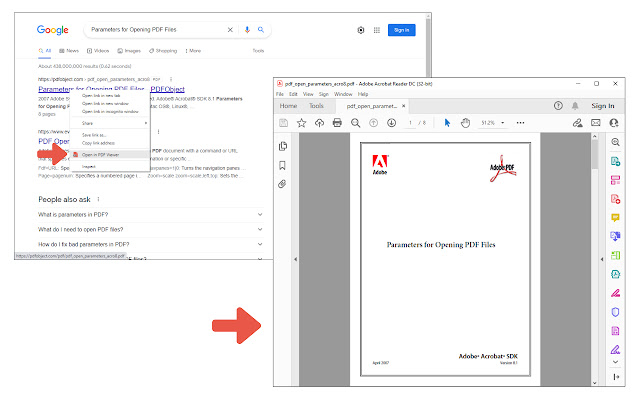Click the Acrobat vertical scrollbar thumb
Screen dimensions: 640x400
(595, 154)
